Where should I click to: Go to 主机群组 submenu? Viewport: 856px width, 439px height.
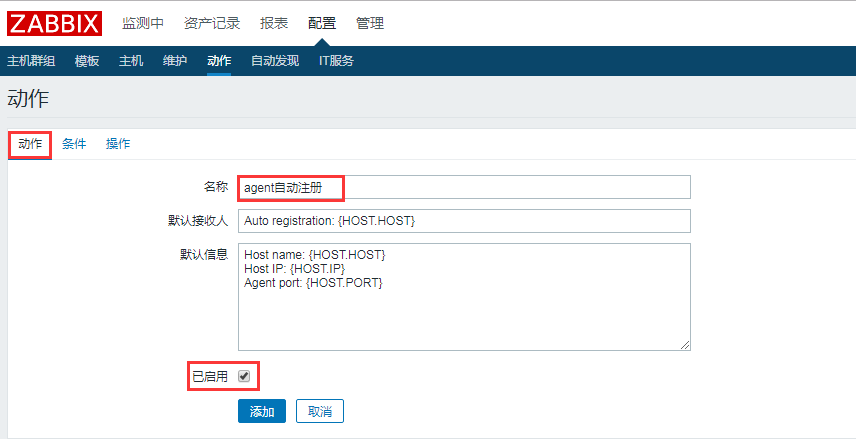[31, 61]
